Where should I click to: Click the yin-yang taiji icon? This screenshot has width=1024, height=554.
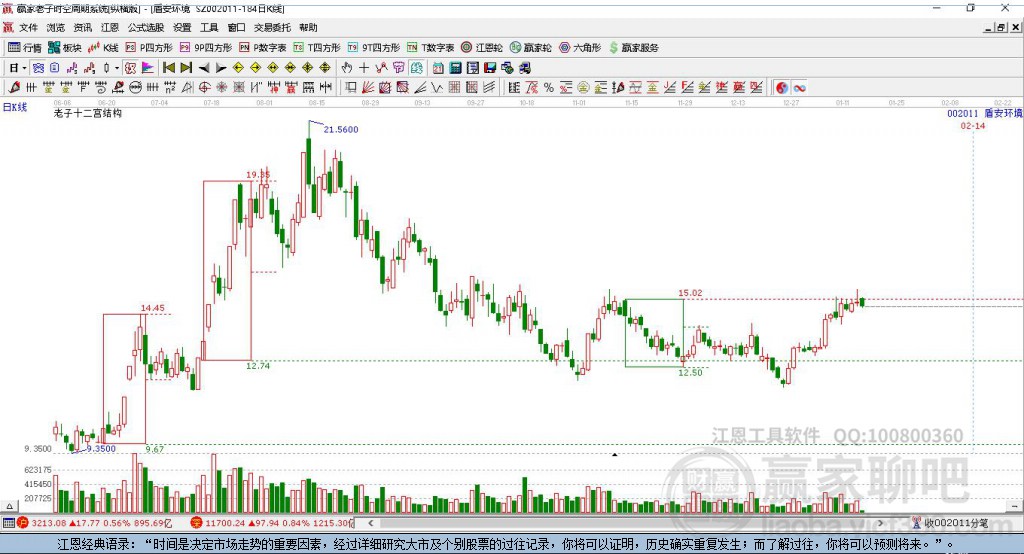point(782,88)
